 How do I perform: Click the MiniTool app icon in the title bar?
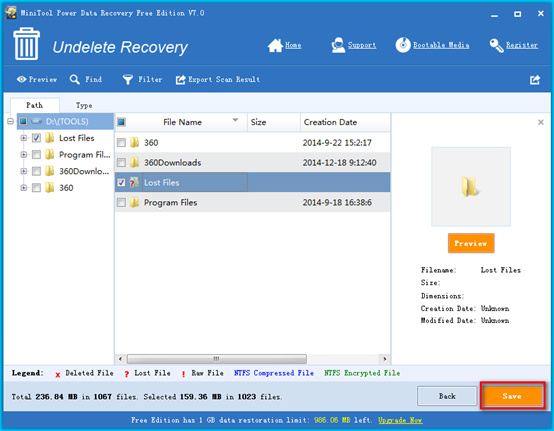tap(11, 13)
